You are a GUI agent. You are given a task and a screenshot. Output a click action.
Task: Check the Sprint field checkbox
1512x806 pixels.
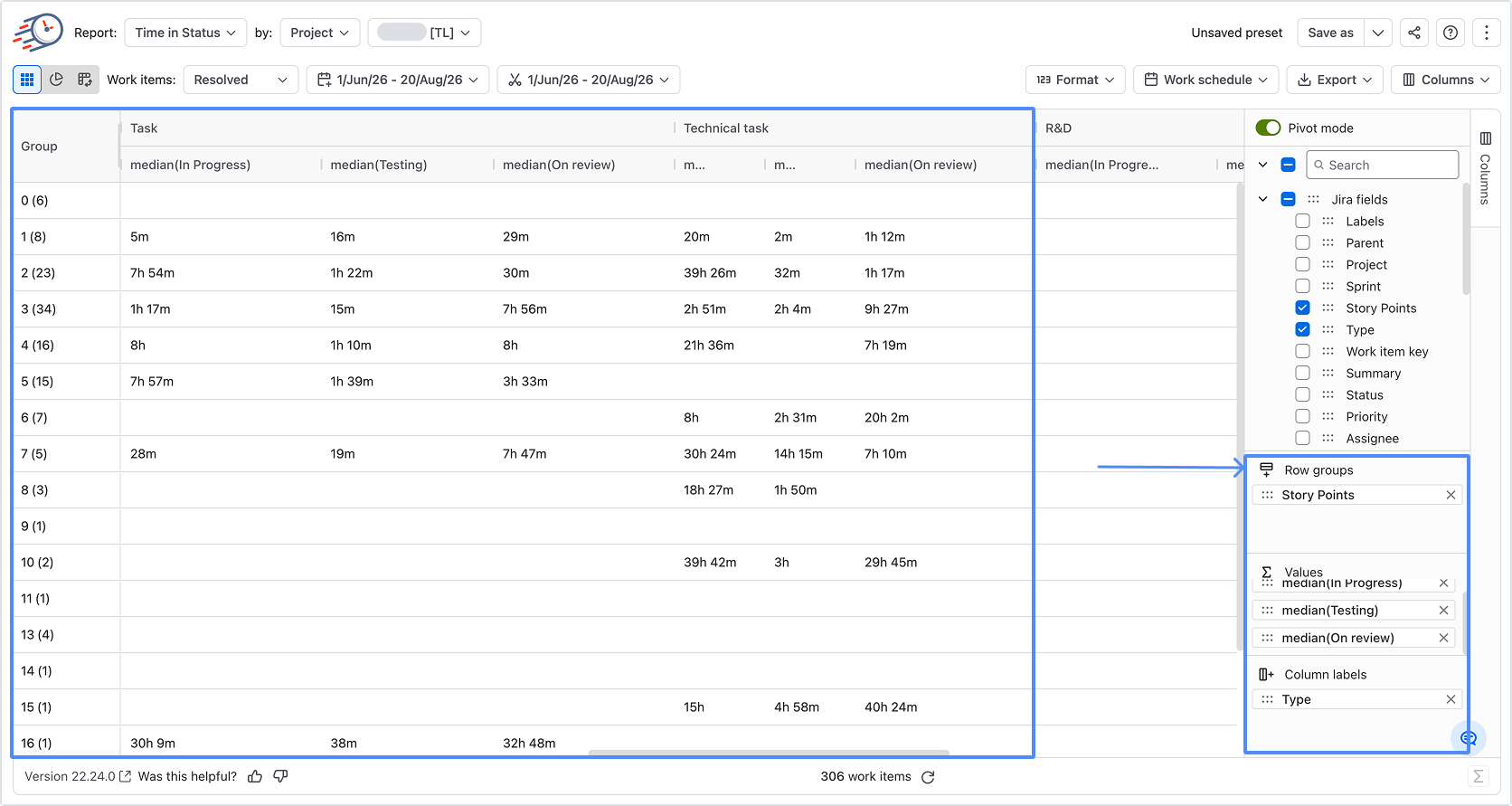pos(1302,286)
